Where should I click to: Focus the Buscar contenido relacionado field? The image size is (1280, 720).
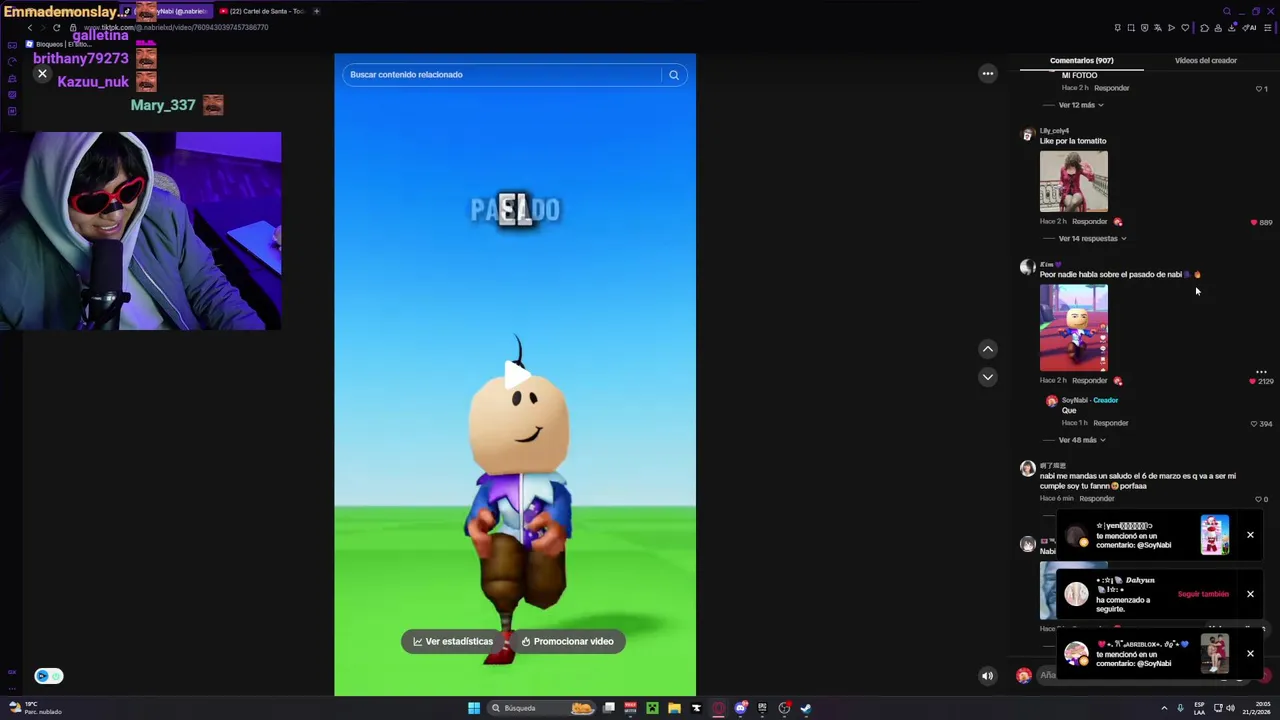(x=502, y=75)
